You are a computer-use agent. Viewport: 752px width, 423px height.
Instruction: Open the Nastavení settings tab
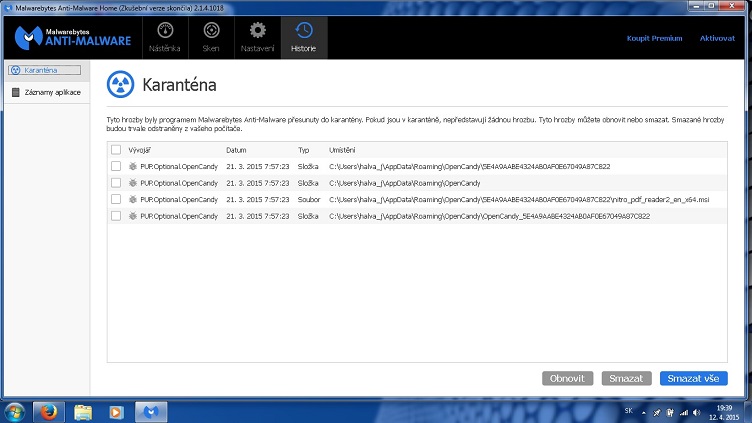258,38
